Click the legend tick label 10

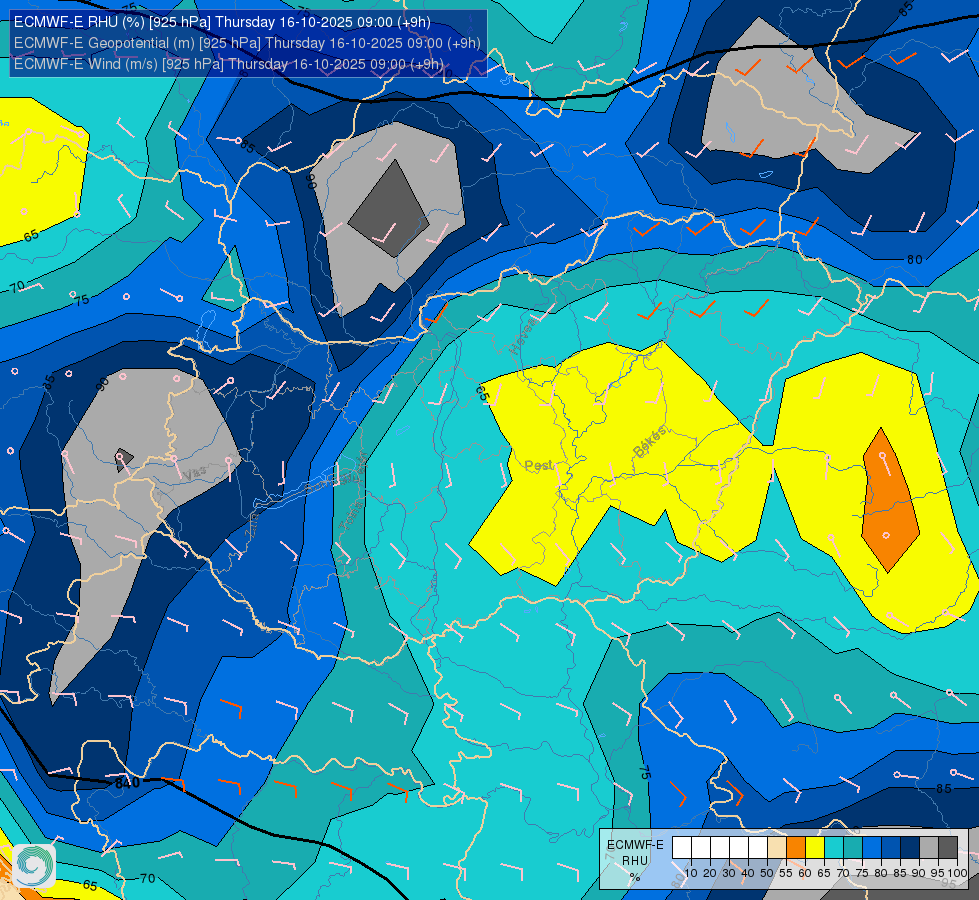click(x=691, y=873)
